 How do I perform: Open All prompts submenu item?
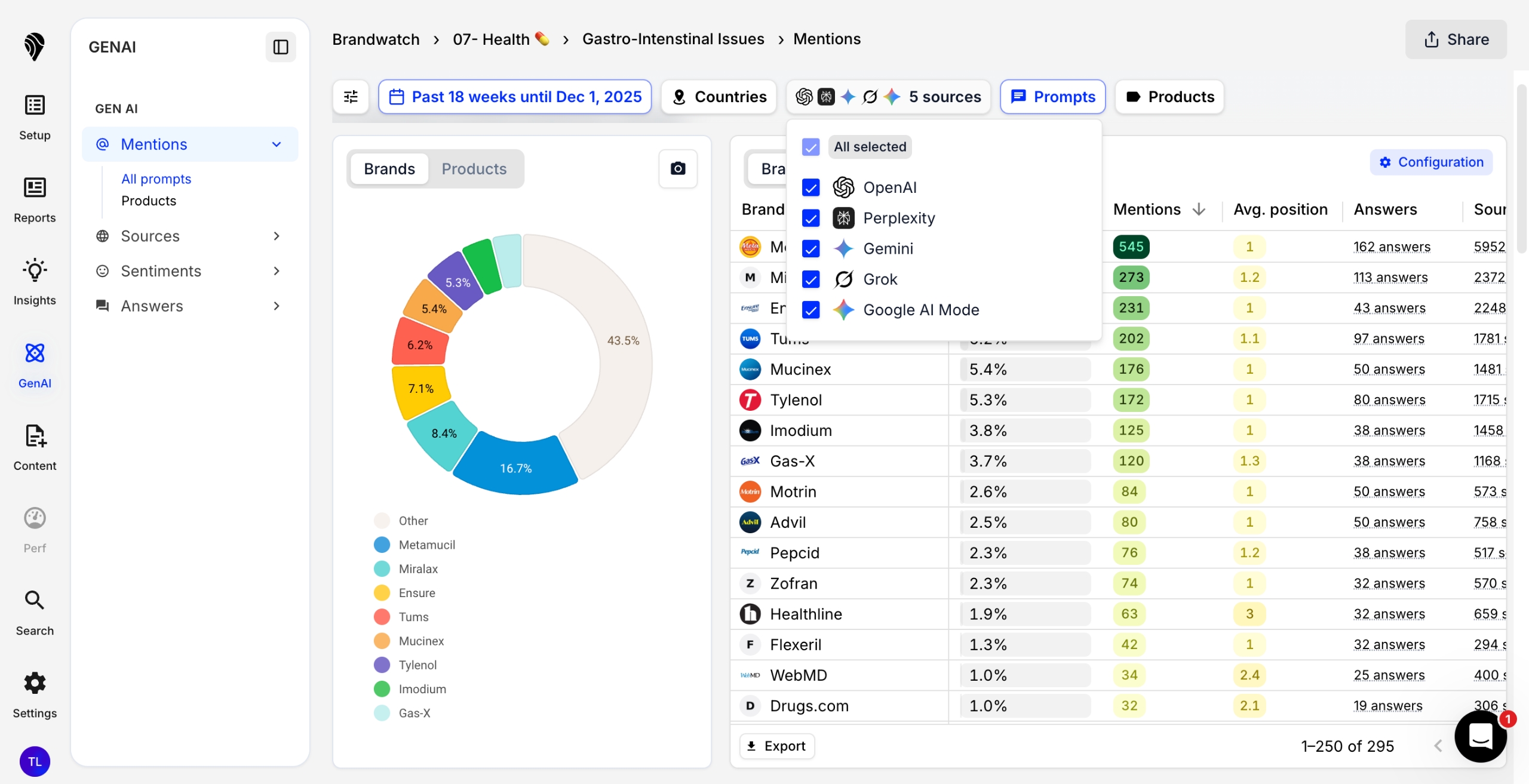click(x=156, y=179)
